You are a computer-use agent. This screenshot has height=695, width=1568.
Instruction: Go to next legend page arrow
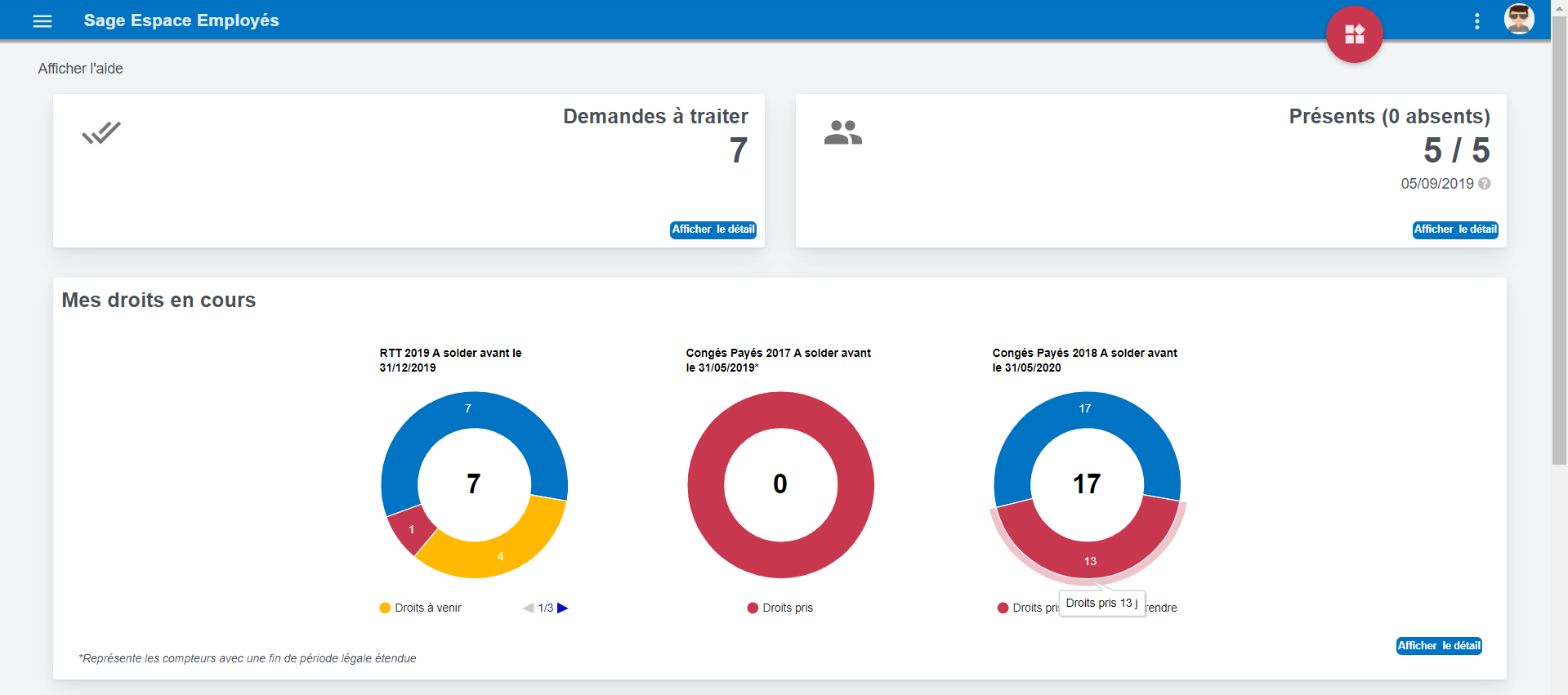(562, 608)
